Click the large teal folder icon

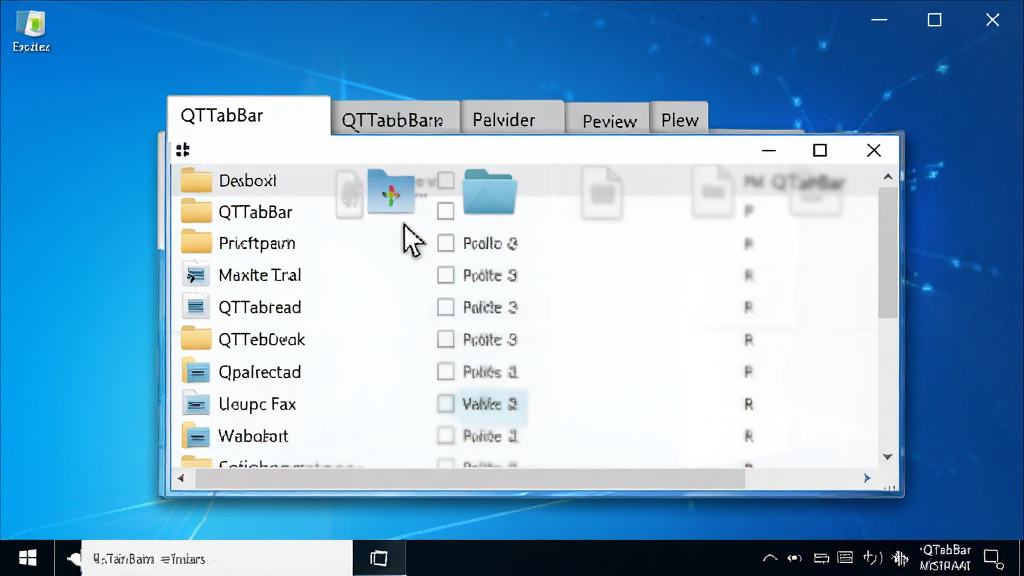point(490,191)
